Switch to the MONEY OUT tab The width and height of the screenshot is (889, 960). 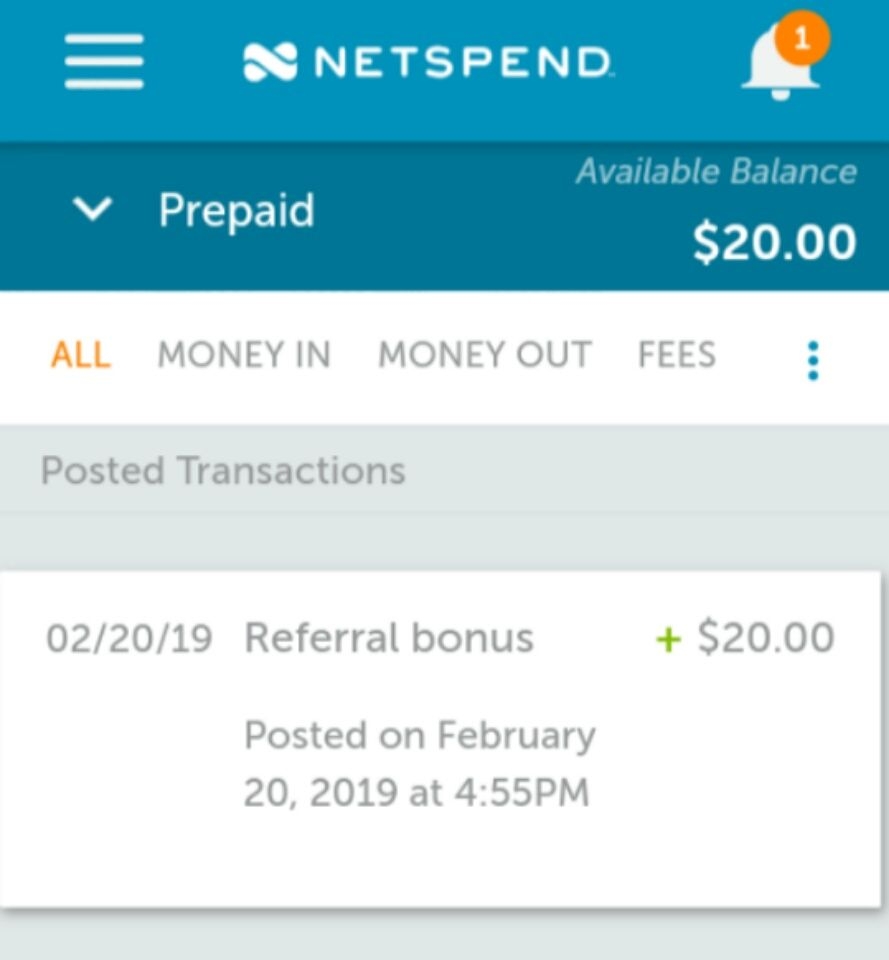tap(485, 354)
